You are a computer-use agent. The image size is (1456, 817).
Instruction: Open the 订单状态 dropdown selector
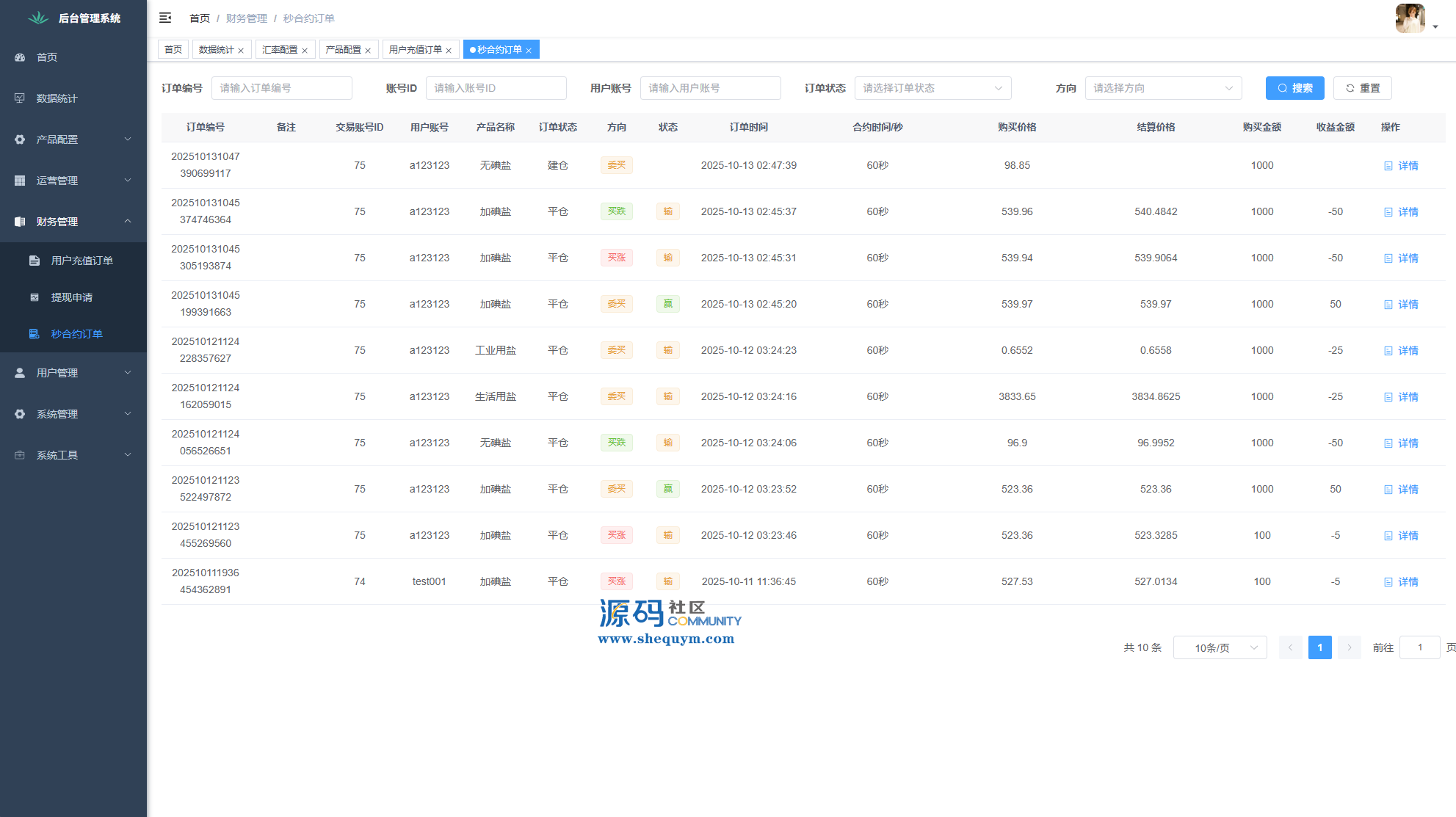click(932, 88)
